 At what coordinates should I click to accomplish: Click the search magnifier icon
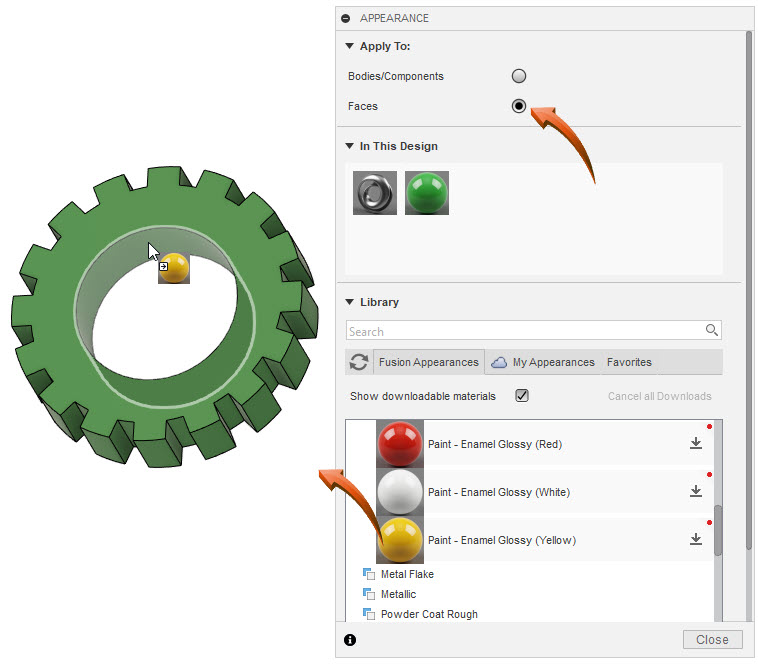pos(711,331)
